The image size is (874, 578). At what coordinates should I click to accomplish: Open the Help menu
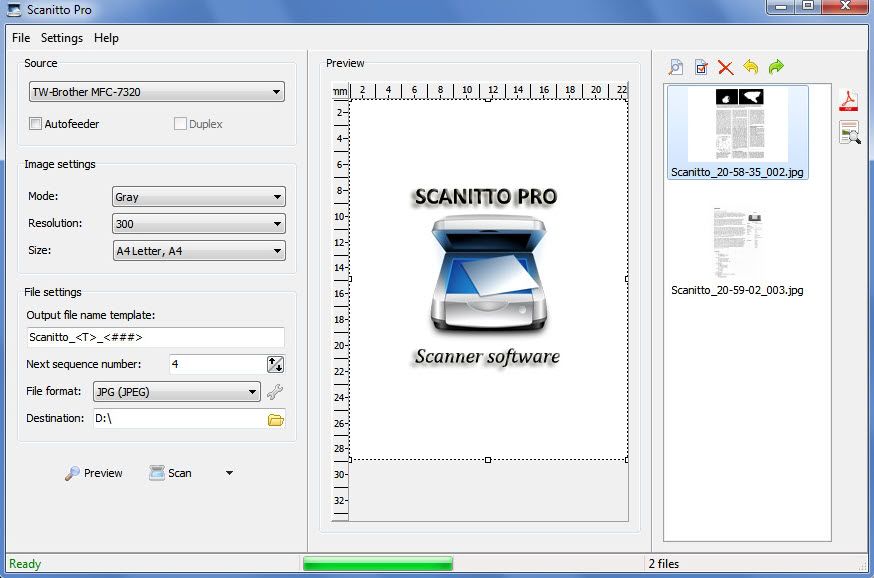106,38
